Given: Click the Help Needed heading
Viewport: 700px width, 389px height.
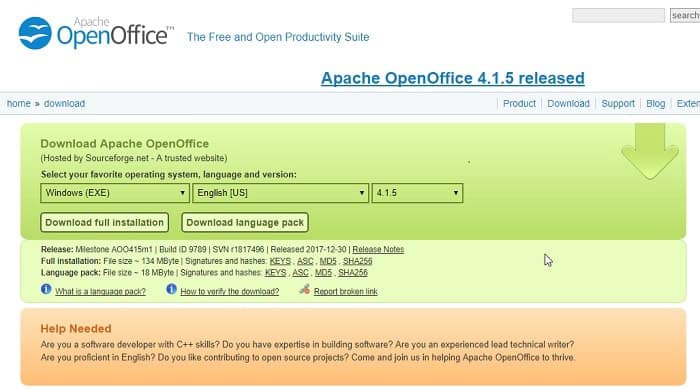Looking at the screenshot, I should [x=76, y=329].
